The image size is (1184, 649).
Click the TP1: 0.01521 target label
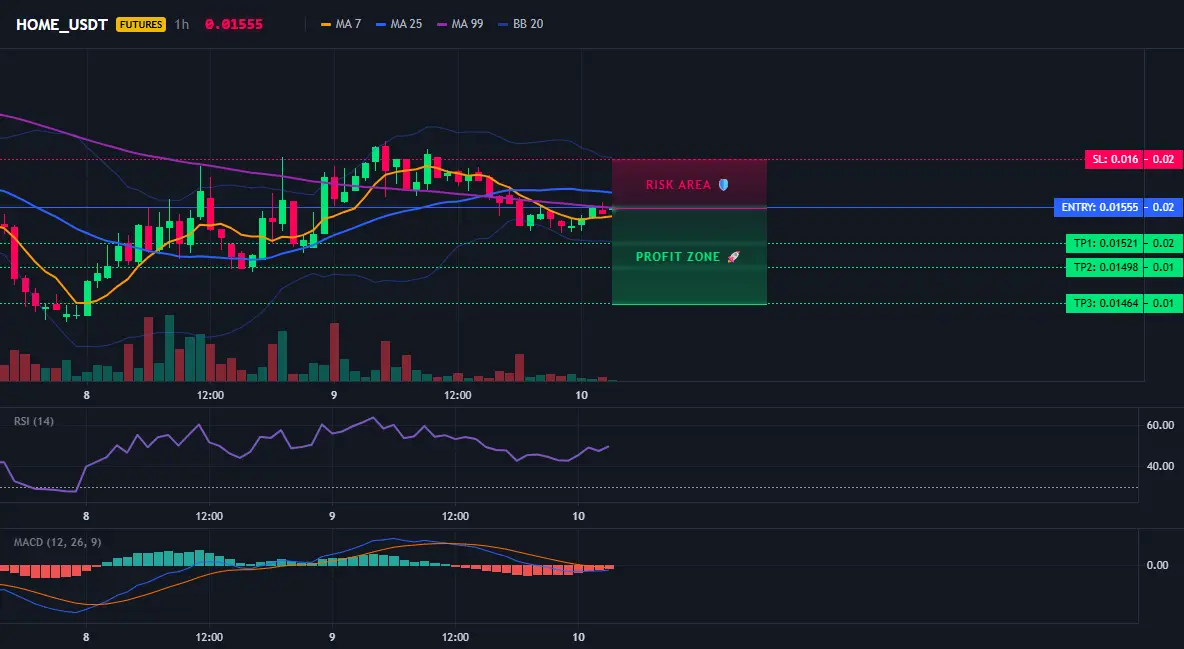pyautogui.click(x=1105, y=243)
